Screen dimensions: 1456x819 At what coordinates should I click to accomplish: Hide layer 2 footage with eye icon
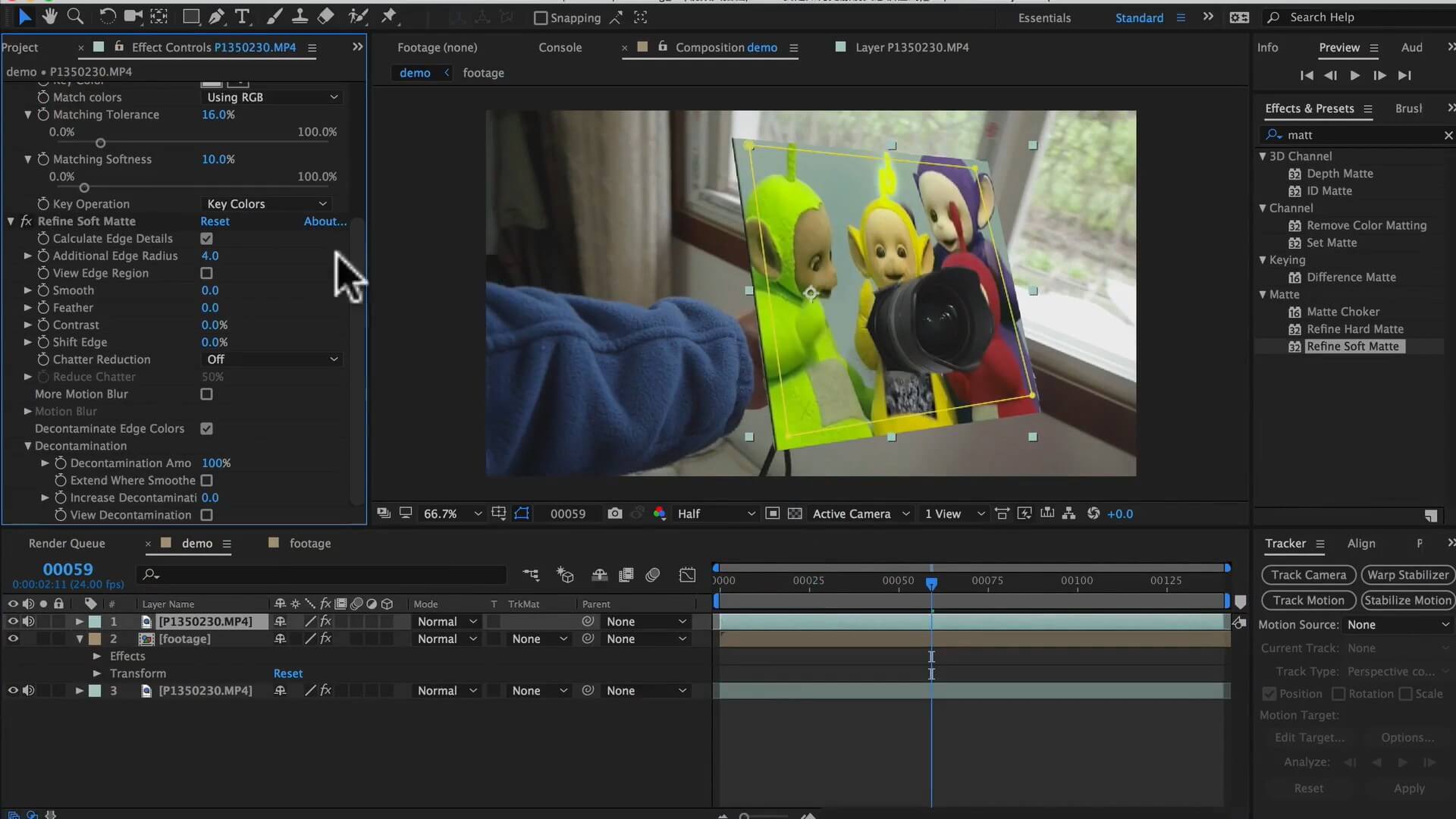coord(13,639)
